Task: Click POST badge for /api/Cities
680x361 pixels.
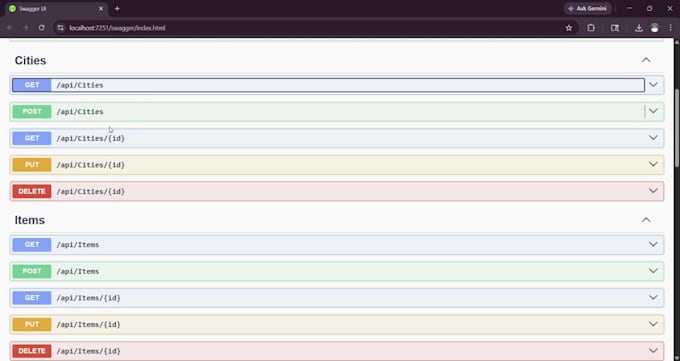Action: coord(32,112)
